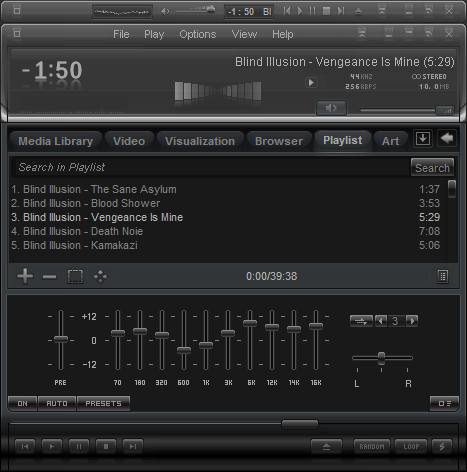The height and width of the screenshot is (472, 467).
Task: Click the miscellaneous options diamond icon
Action: pos(100,277)
